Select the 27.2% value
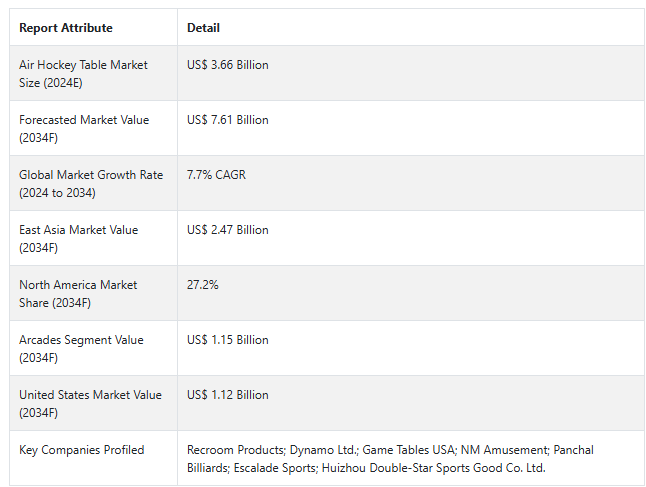Image resolution: width=646 pixels, height=487 pixels. (203, 285)
